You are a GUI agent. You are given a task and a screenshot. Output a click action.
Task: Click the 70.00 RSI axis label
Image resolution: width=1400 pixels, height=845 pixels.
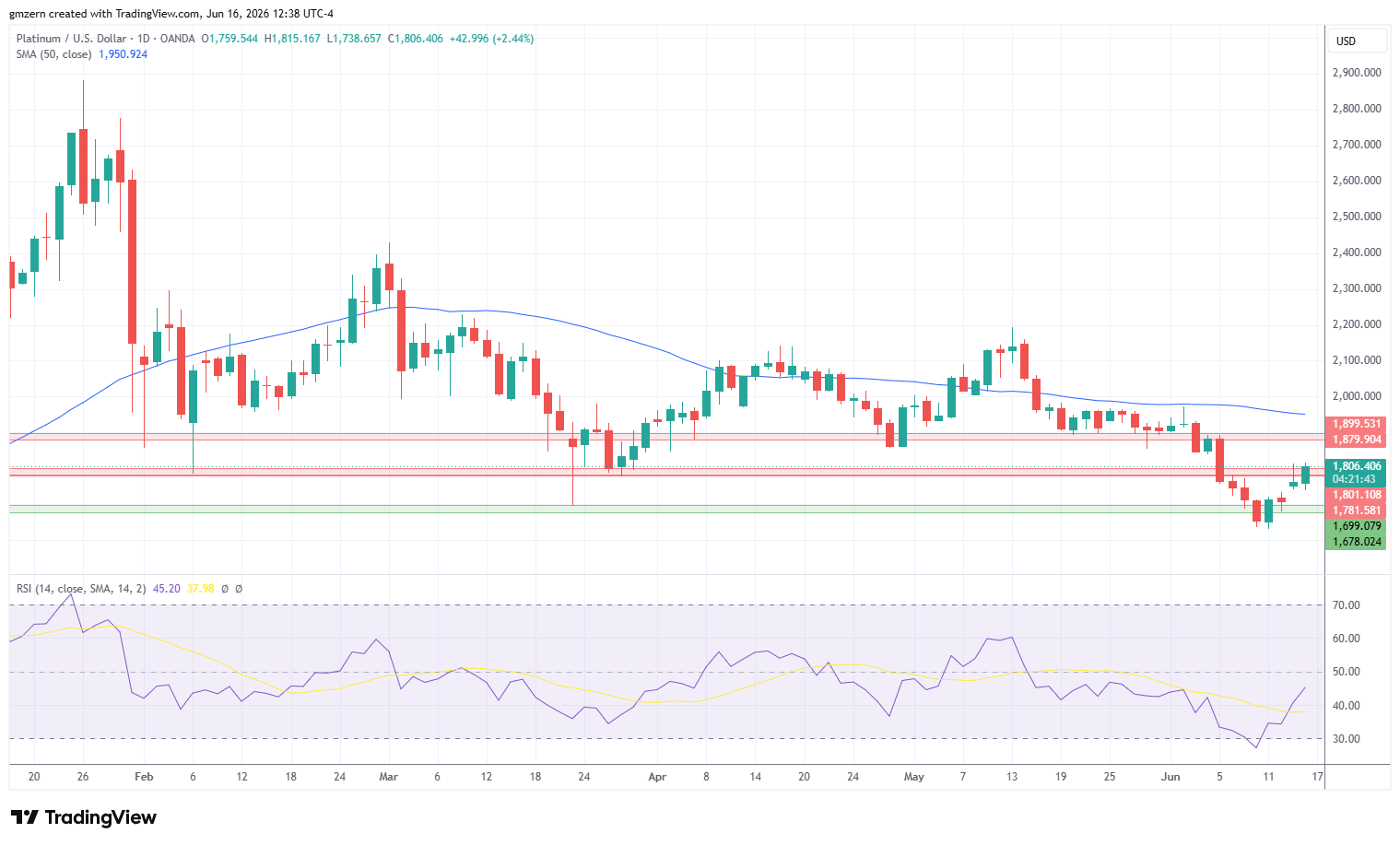tap(1347, 605)
